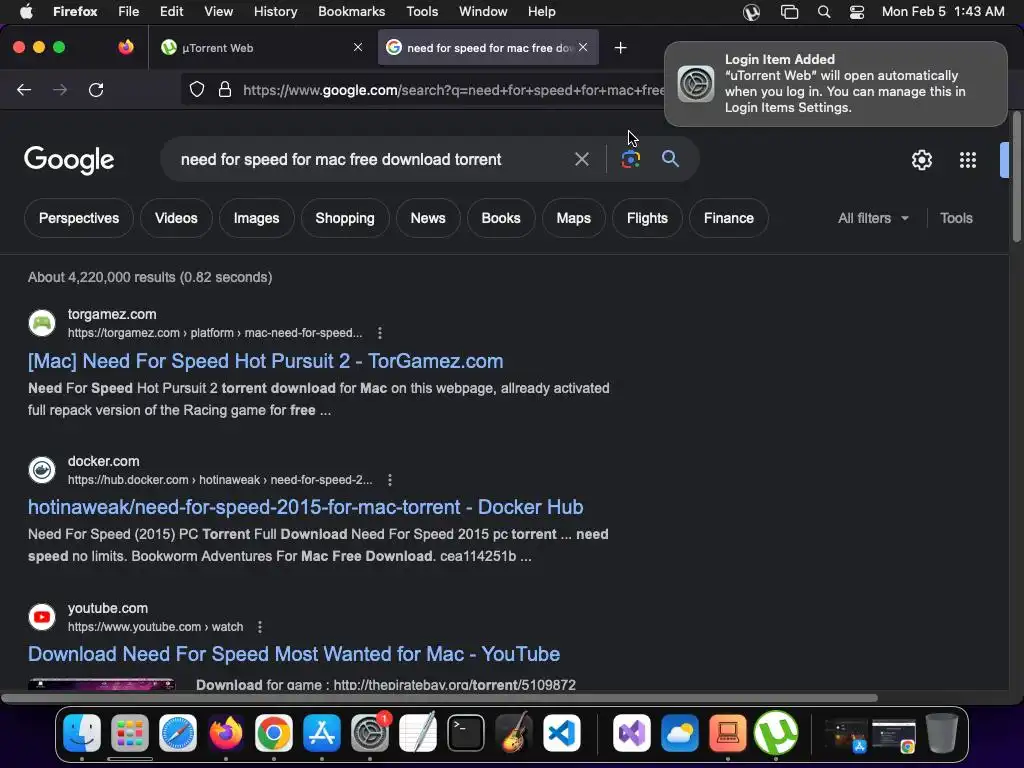Open Finder from the Dock
Screen dimensions: 1024x768
[x=82, y=733]
